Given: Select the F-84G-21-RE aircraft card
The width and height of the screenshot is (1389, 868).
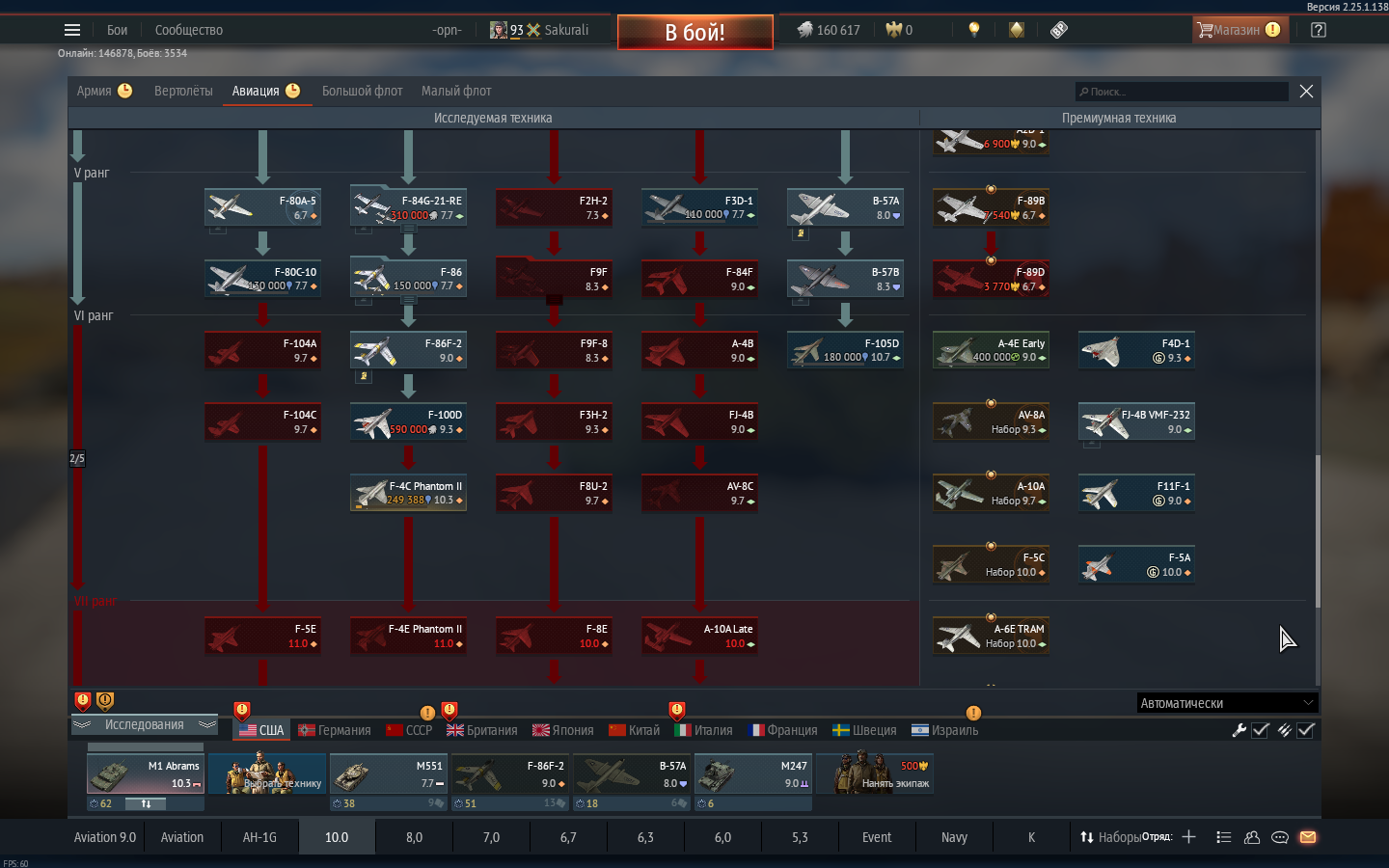Looking at the screenshot, I should [408, 207].
